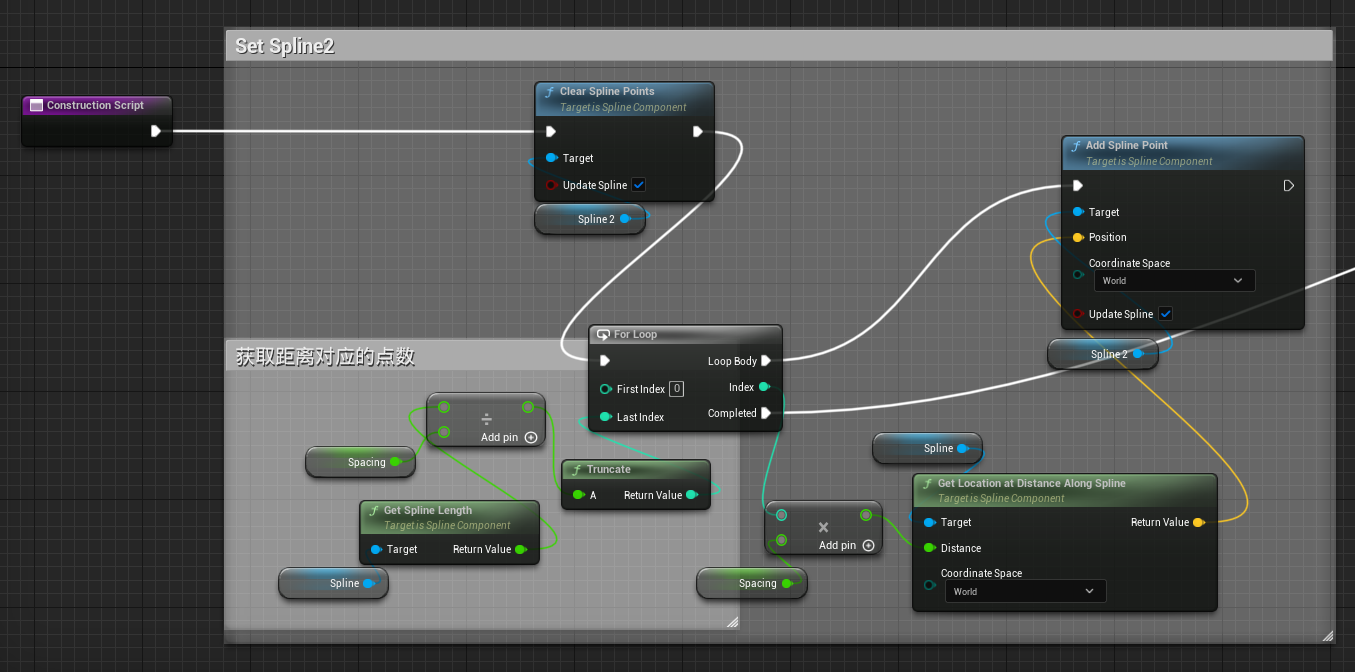Select the Add Spline Point node title
Screen dimensions: 1355x672
point(1127,145)
